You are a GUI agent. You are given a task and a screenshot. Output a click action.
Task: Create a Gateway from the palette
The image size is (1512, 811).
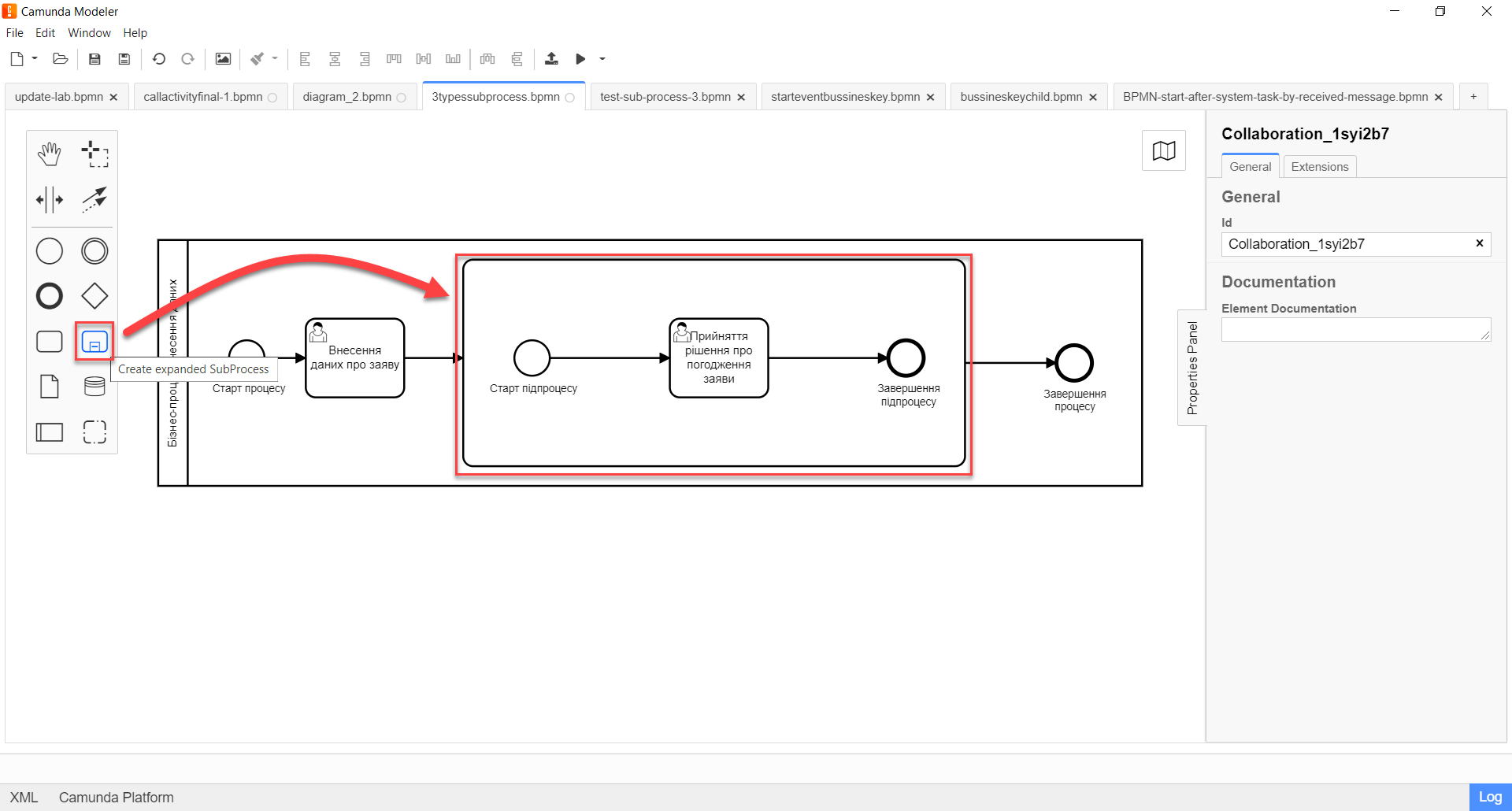tap(94, 296)
